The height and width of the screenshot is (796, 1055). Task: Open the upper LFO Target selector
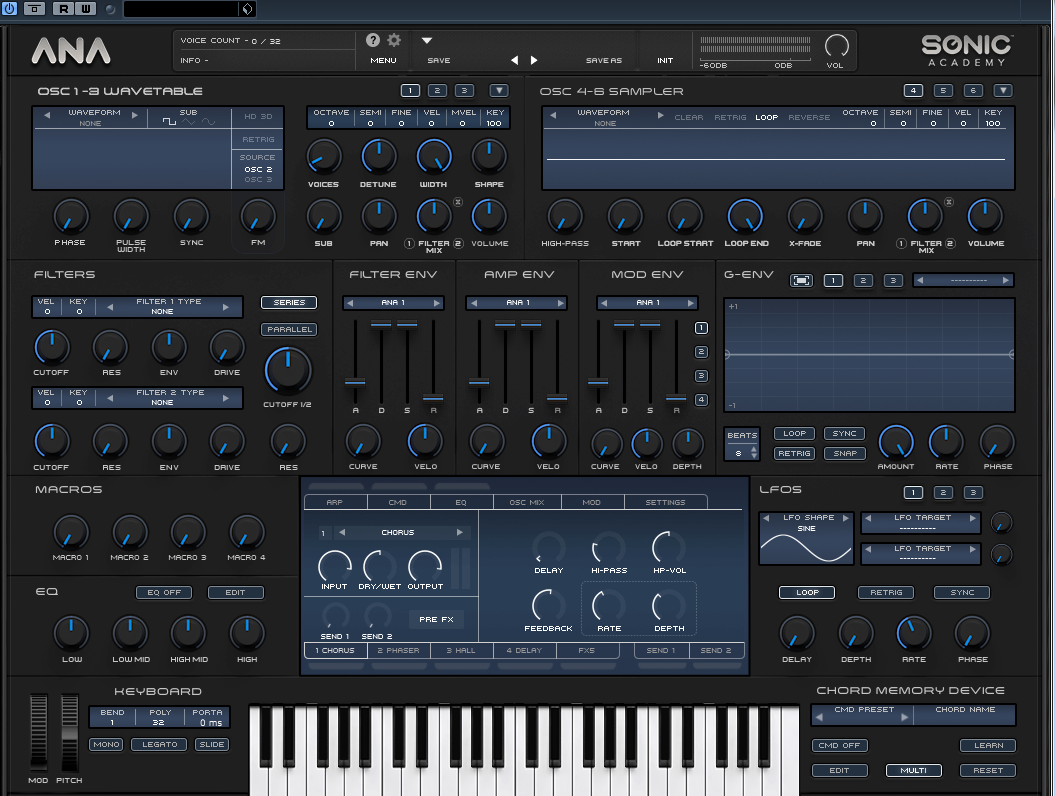point(921,523)
